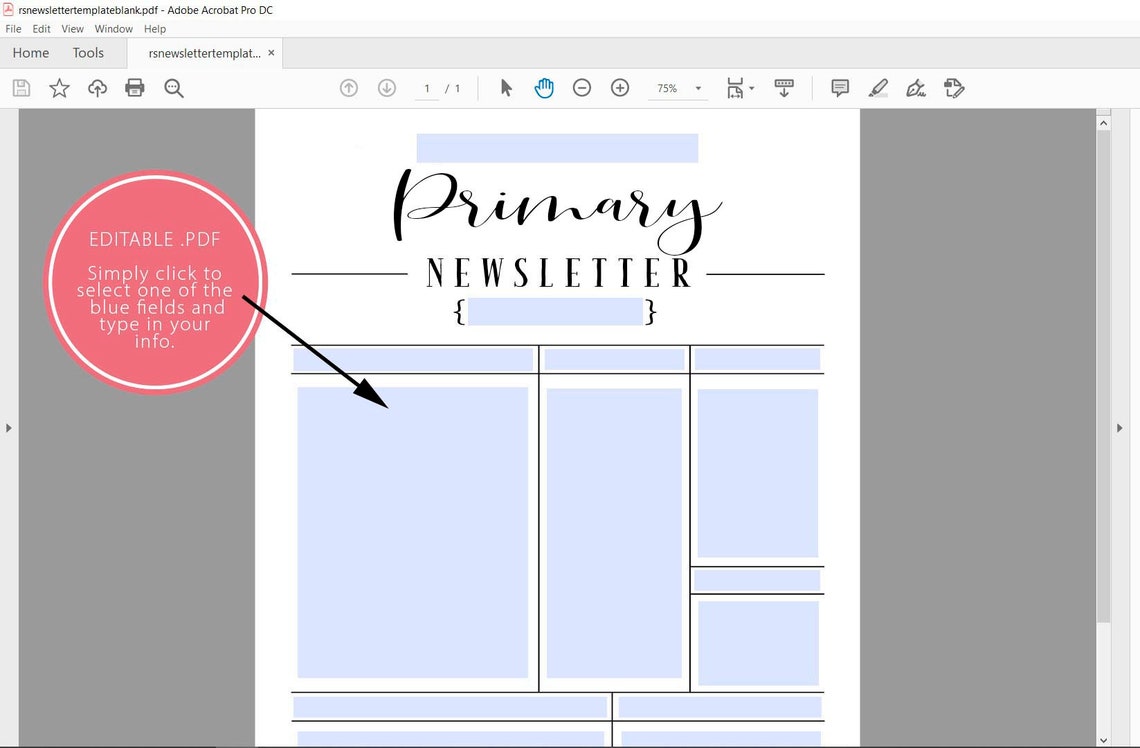Select the Hand tool
The height and width of the screenshot is (748, 1140).
(x=544, y=88)
